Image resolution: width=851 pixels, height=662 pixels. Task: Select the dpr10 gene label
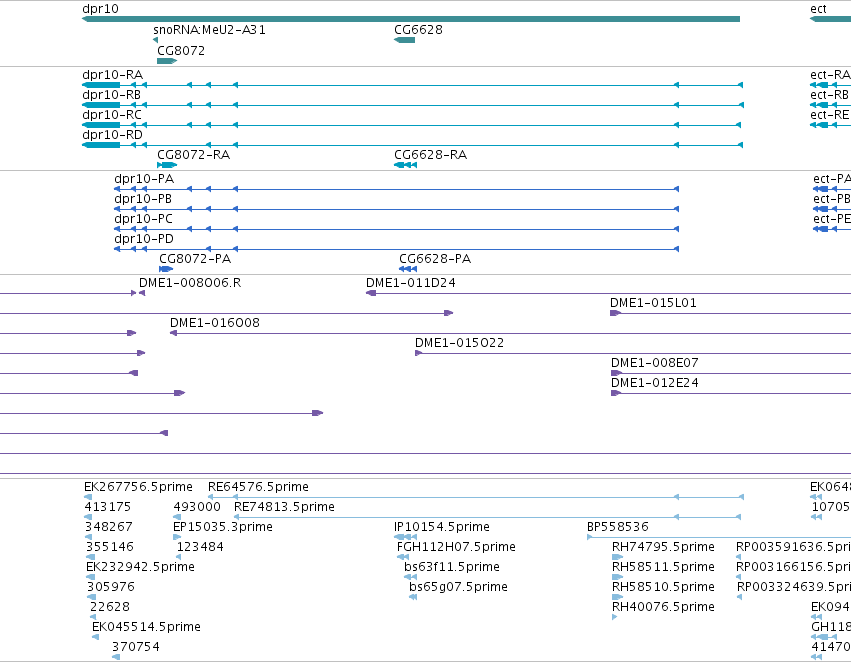pyautogui.click(x=100, y=9)
